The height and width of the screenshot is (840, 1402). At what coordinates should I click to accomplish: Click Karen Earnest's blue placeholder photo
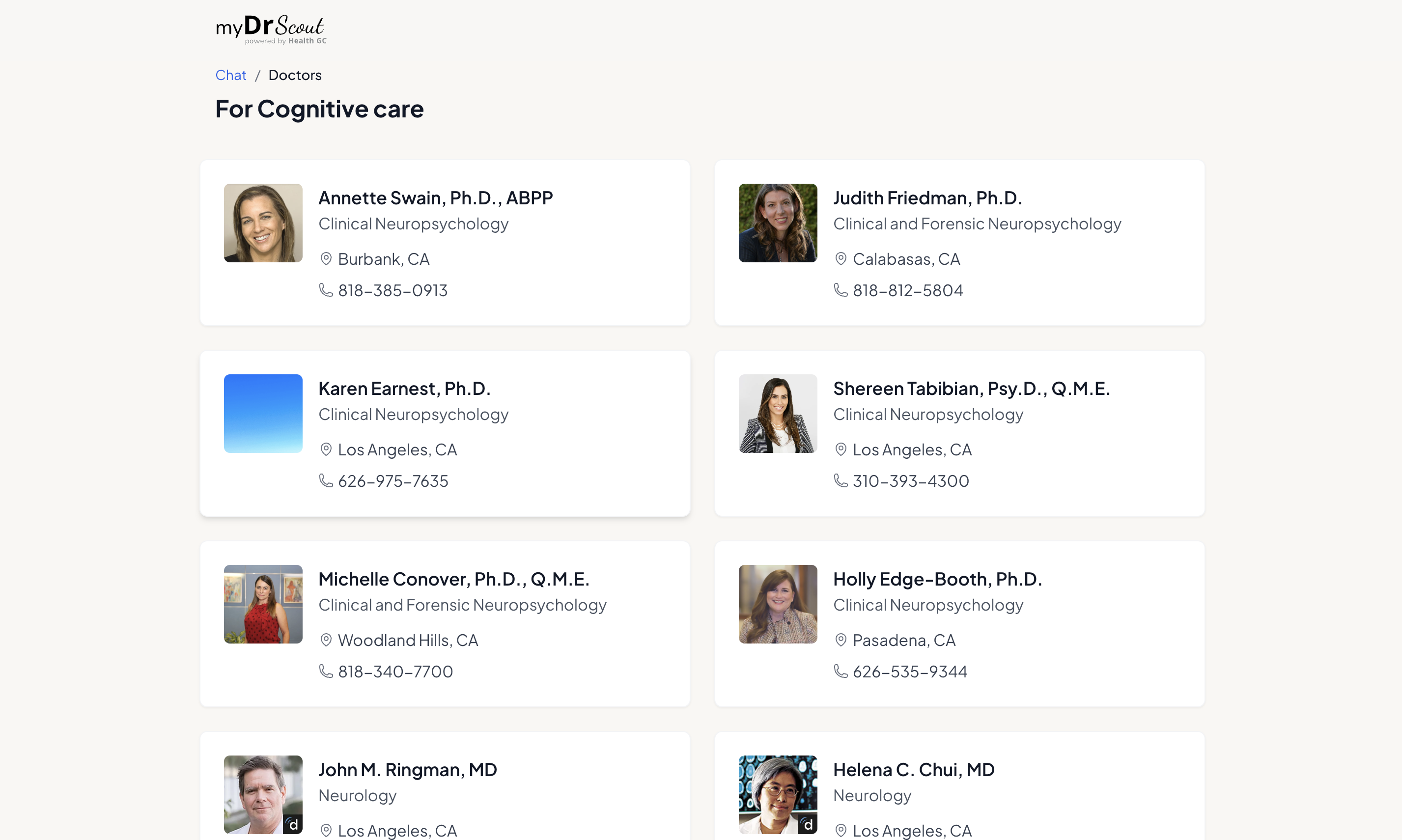(263, 413)
